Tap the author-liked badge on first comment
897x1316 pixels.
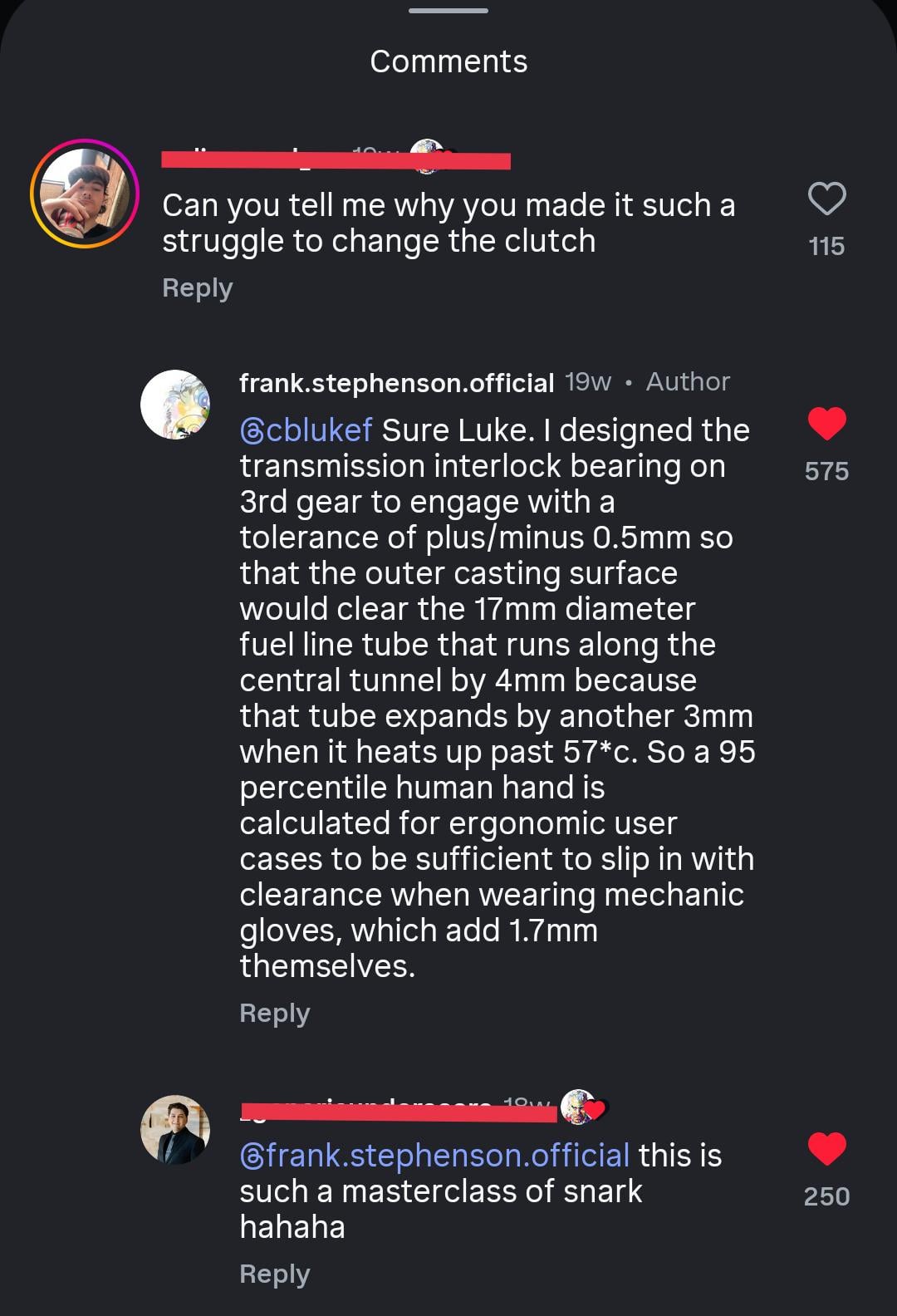[429, 156]
